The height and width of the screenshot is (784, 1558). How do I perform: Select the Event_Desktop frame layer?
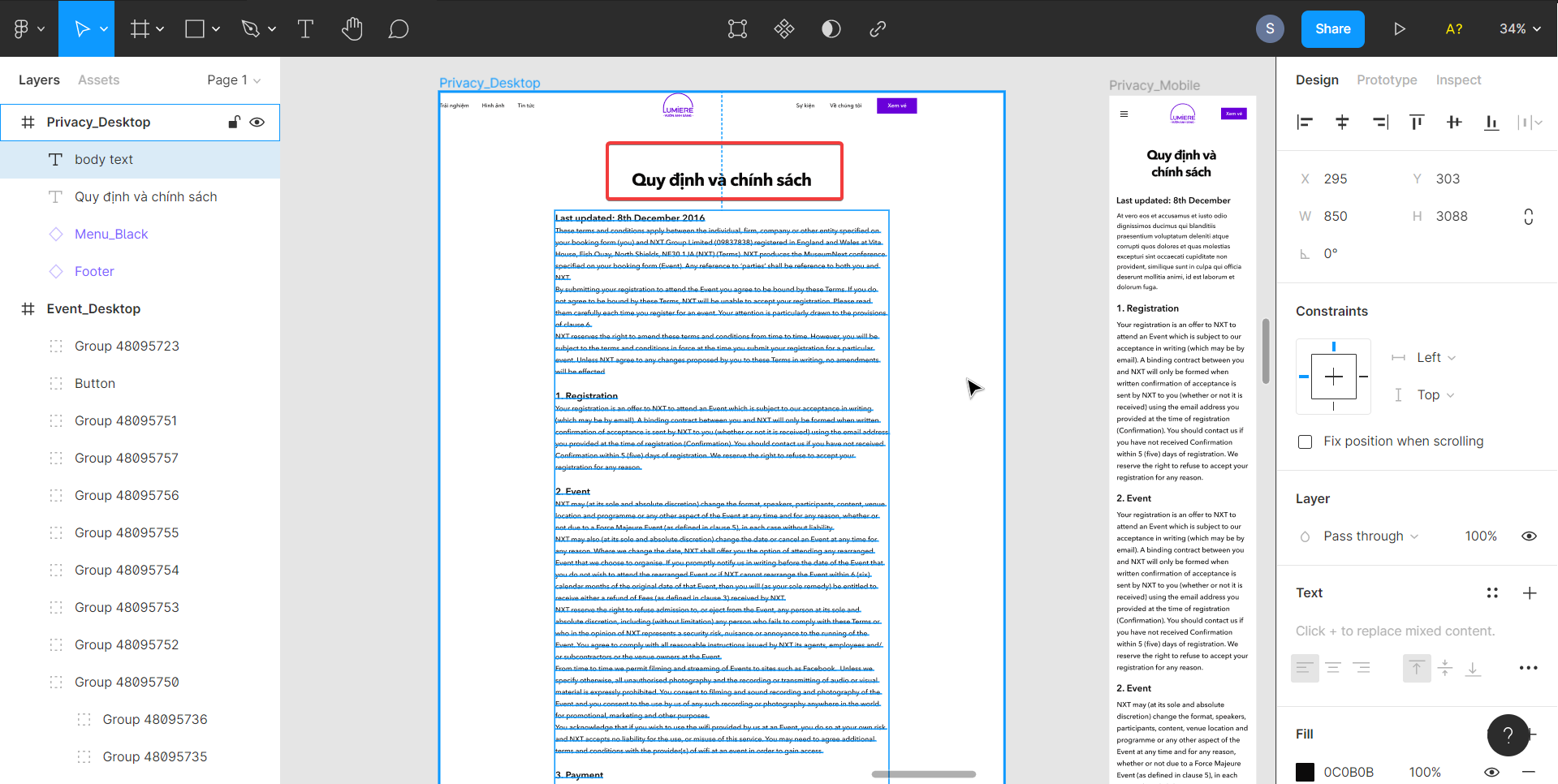pos(140,309)
